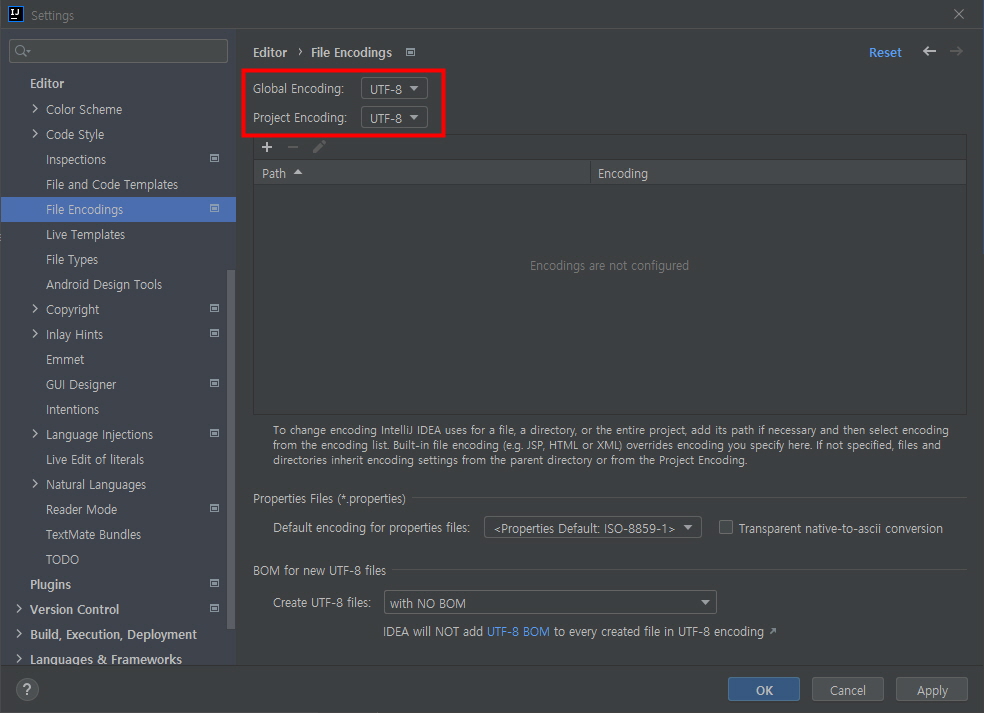
Task: Expand Build, Execution, Deployment section
Action: coord(19,634)
